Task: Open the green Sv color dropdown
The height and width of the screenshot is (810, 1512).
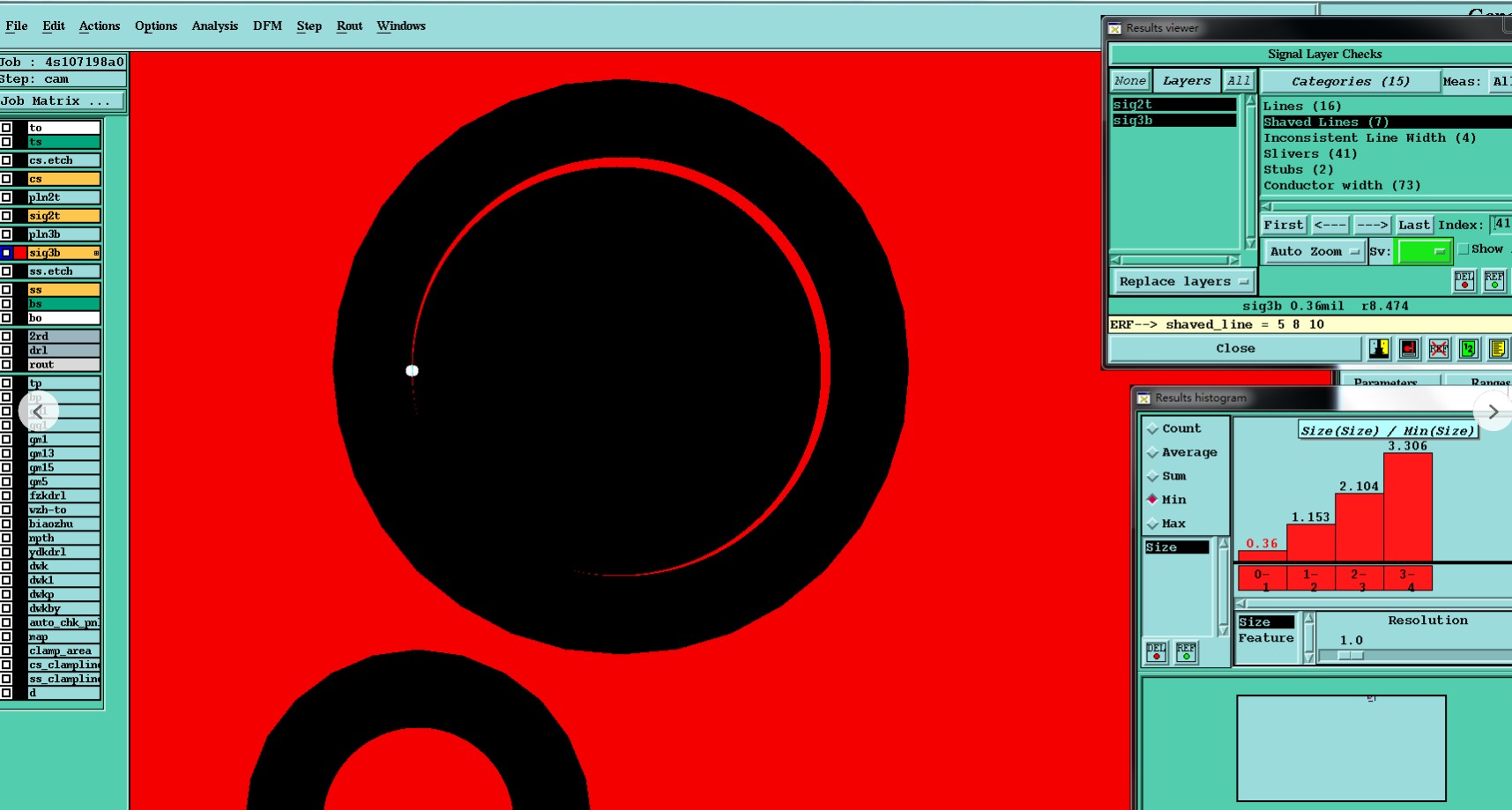Action: click(1425, 251)
